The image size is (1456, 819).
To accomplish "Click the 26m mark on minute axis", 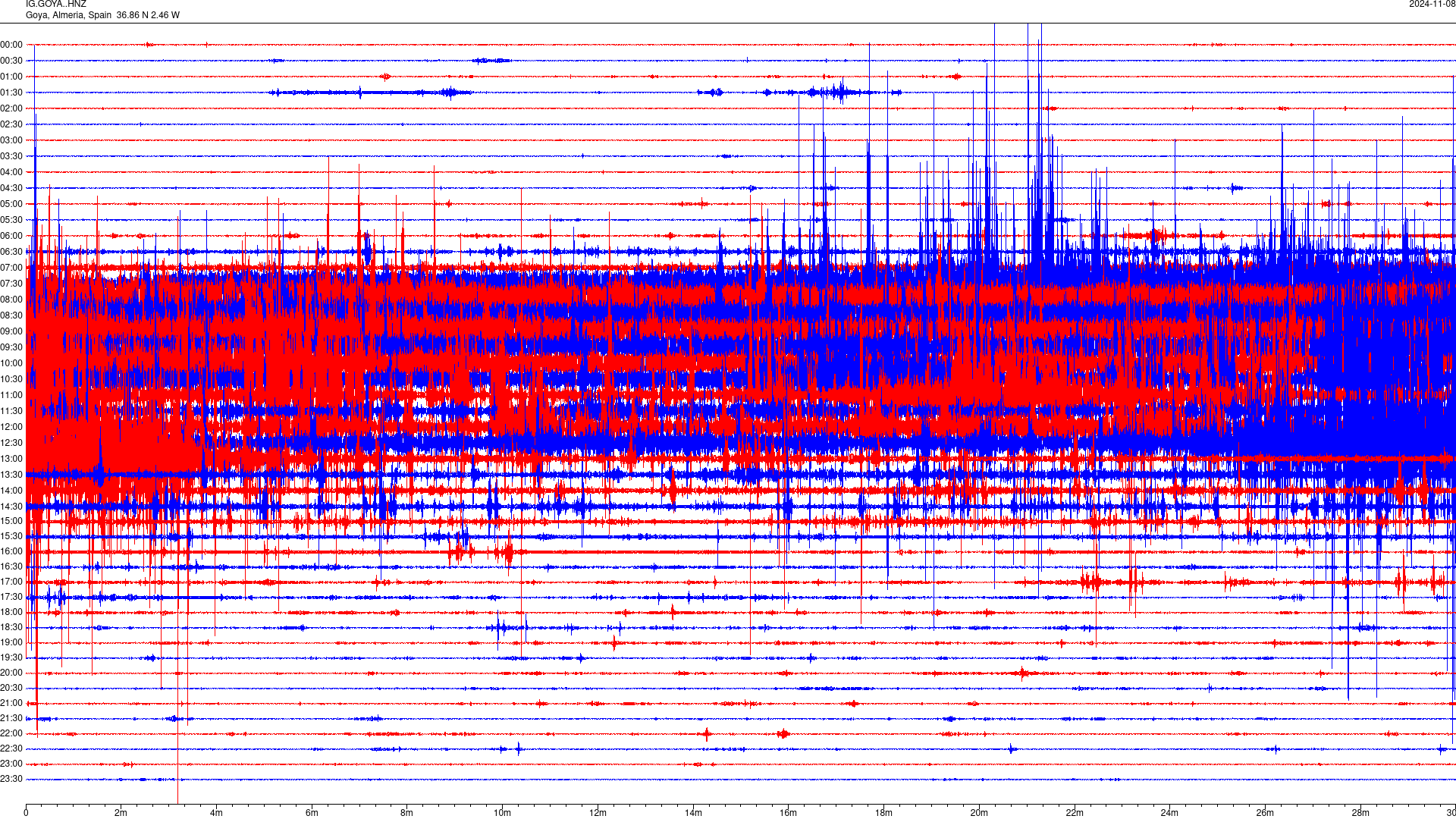I will coord(1265,813).
